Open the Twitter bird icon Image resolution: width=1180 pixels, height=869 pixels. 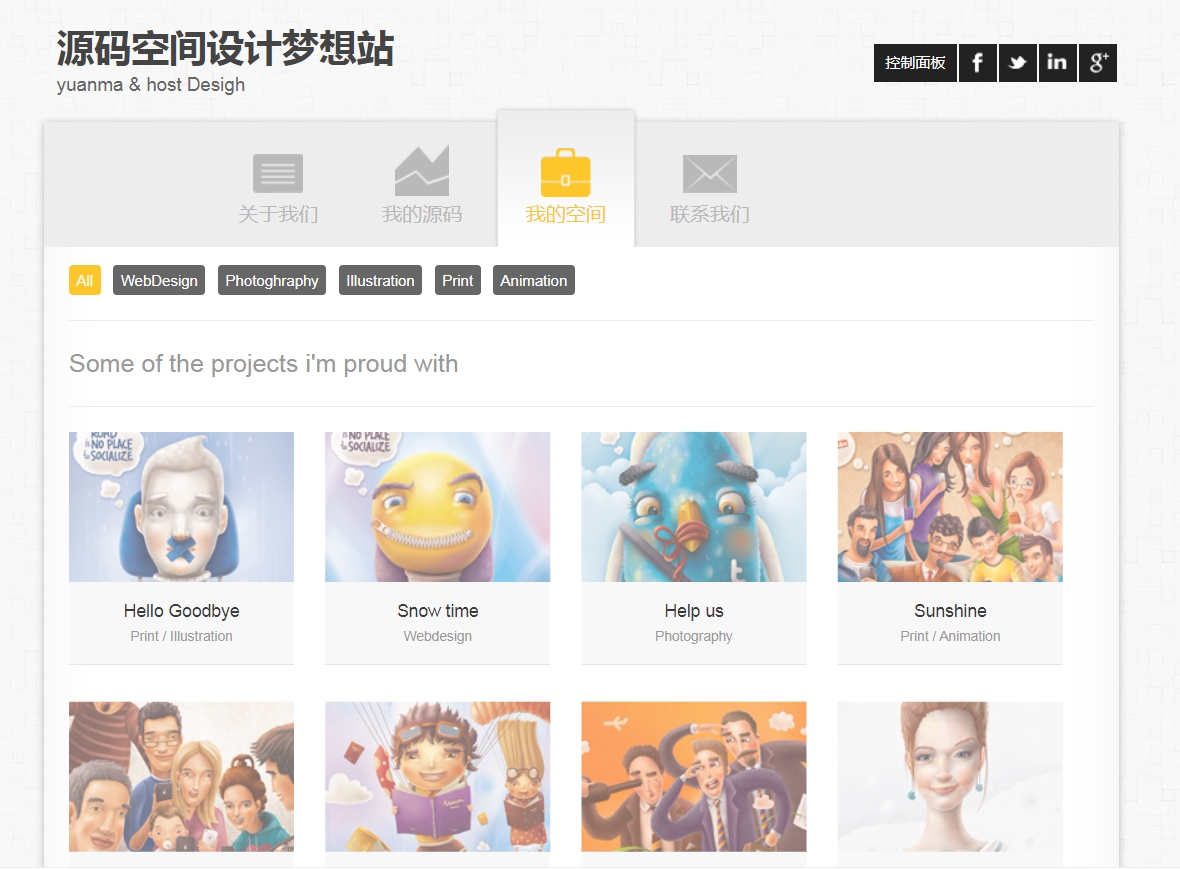click(x=1017, y=62)
